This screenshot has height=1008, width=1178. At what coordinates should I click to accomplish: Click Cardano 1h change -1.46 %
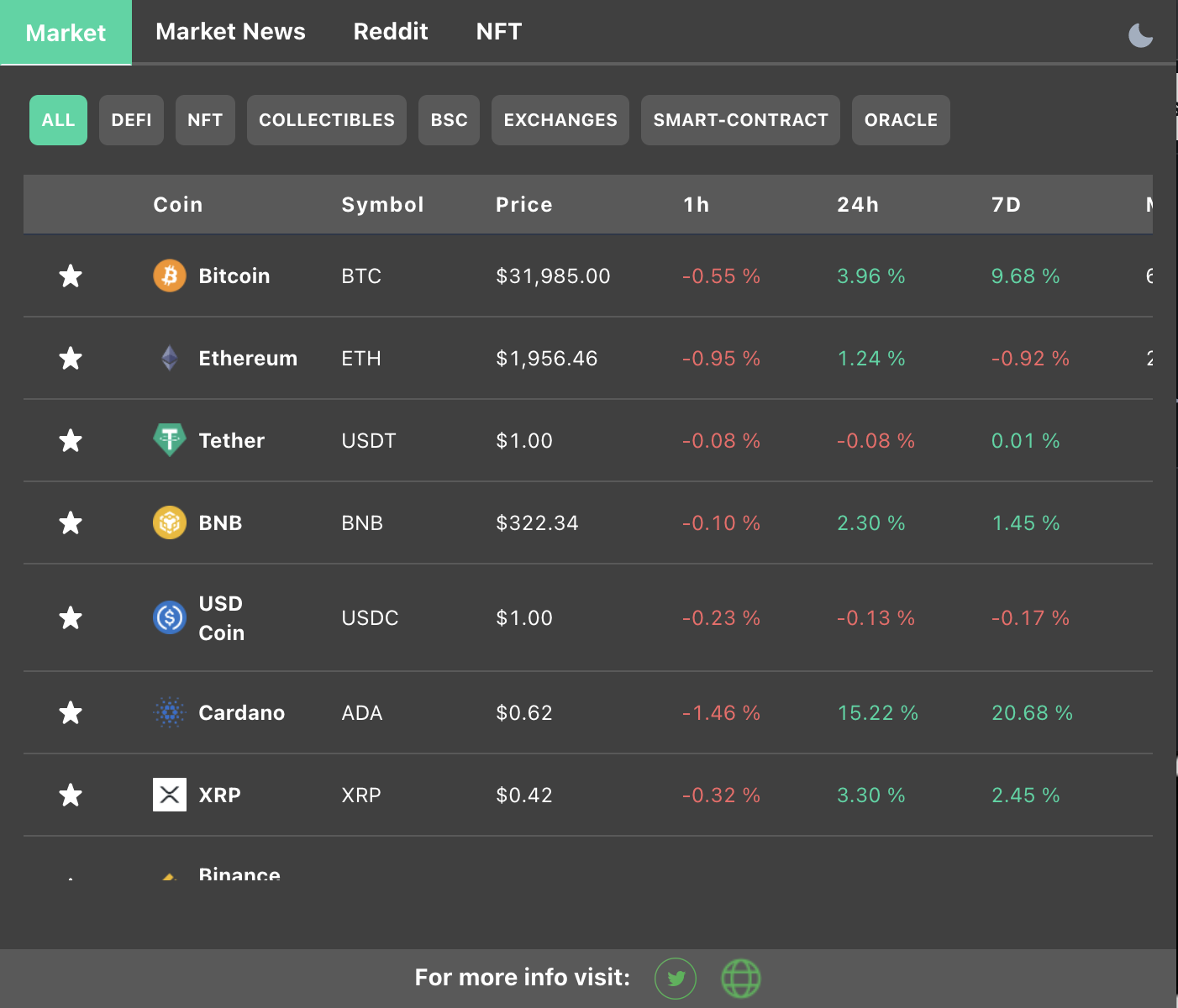click(721, 712)
